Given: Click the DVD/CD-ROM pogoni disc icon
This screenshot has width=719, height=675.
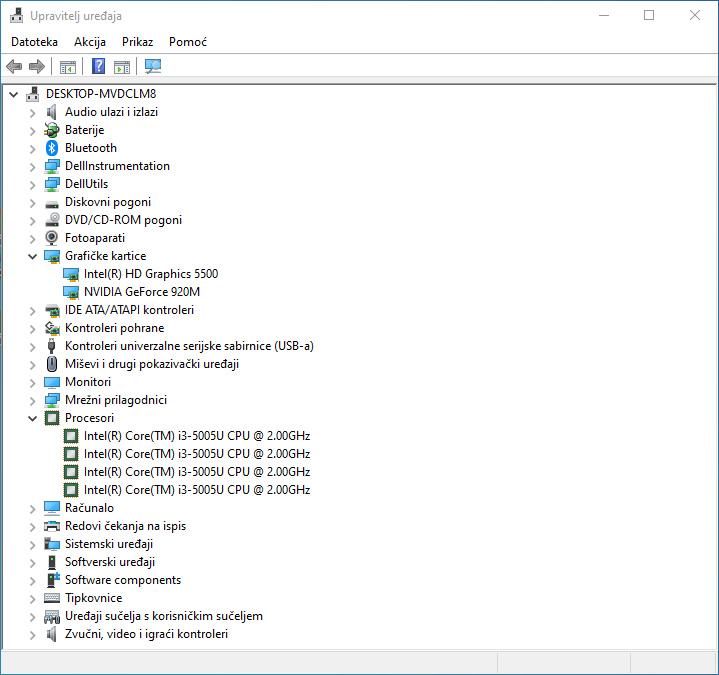Looking at the screenshot, I should [52, 220].
